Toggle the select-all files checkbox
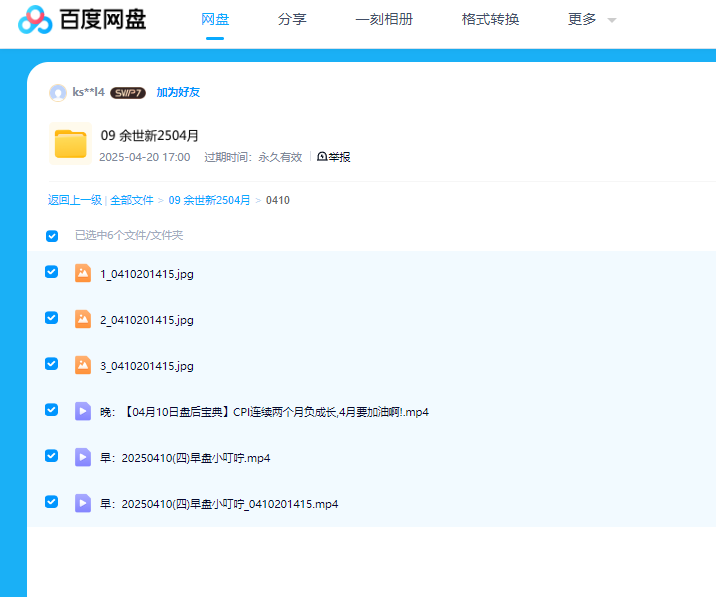The image size is (716, 597). (x=52, y=236)
